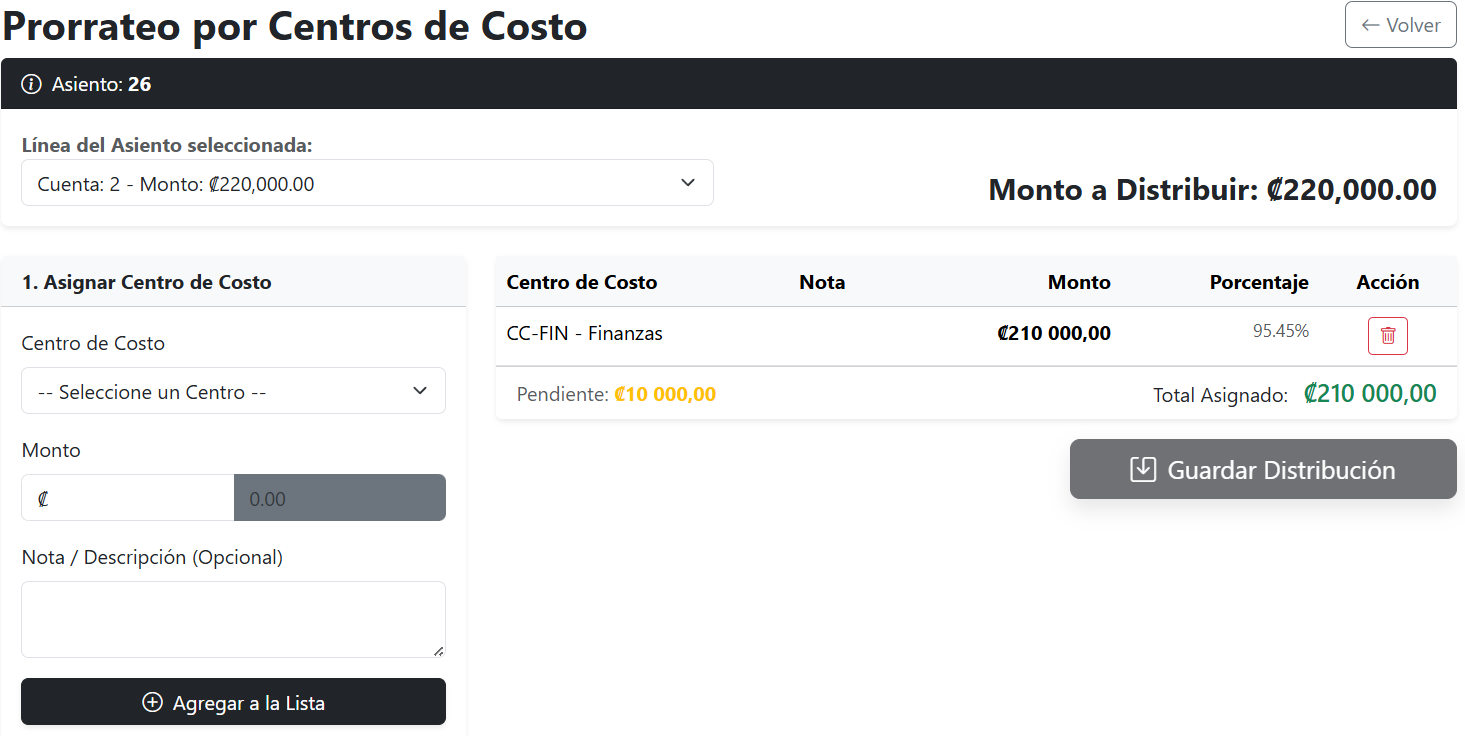
Task: Click Agregar a la Lista
Action: (233, 702)
